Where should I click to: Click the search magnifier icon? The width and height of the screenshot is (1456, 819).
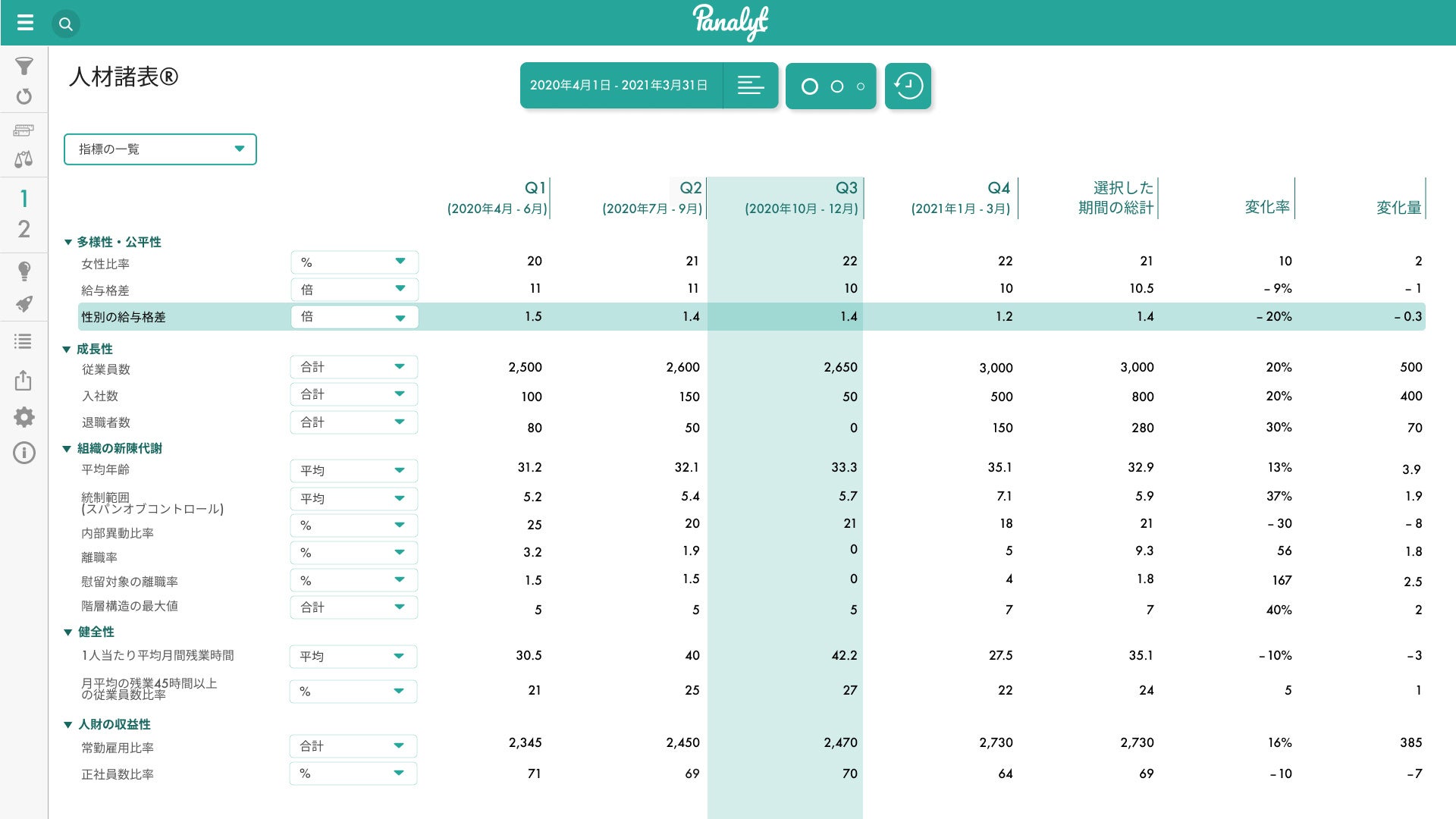(66, 24)
